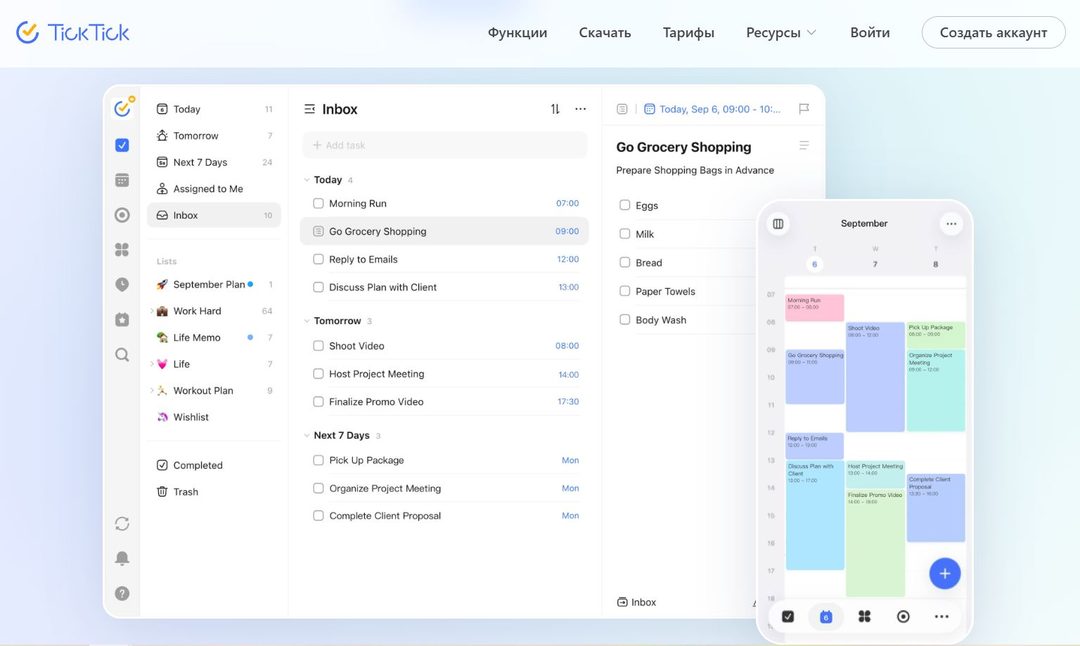Set priority with the flag icon
The image size is (1080, 646).
coord(804,109)
